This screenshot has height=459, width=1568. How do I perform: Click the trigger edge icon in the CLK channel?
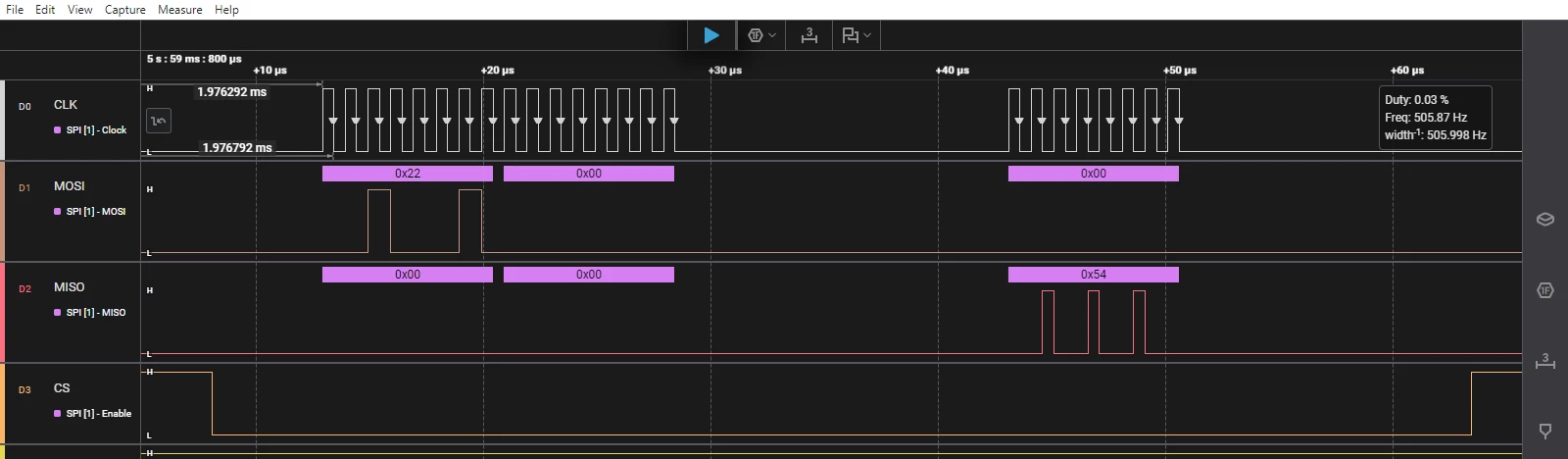[159, 121]
